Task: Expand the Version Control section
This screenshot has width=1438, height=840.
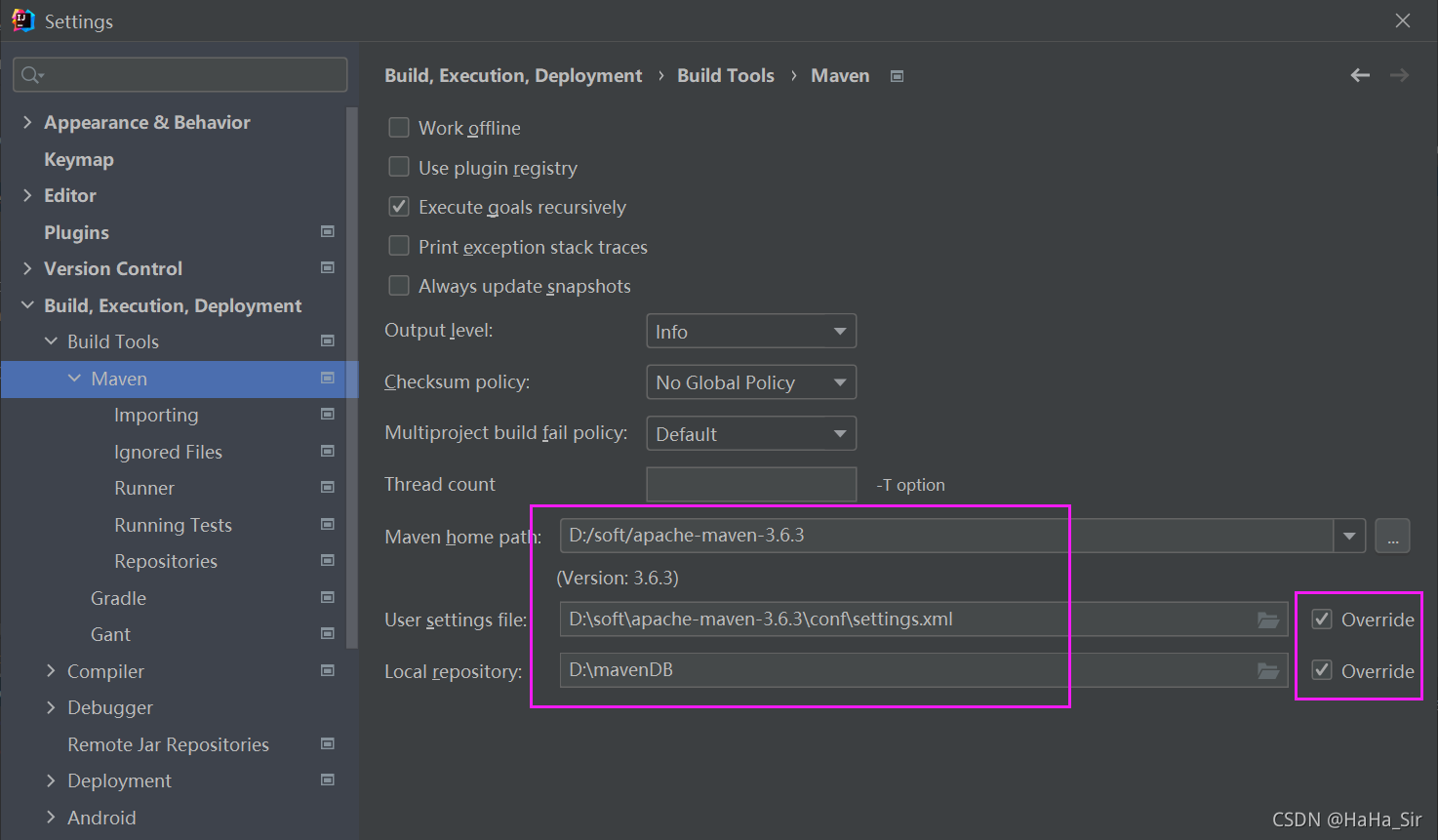Action: click(27, 268)
